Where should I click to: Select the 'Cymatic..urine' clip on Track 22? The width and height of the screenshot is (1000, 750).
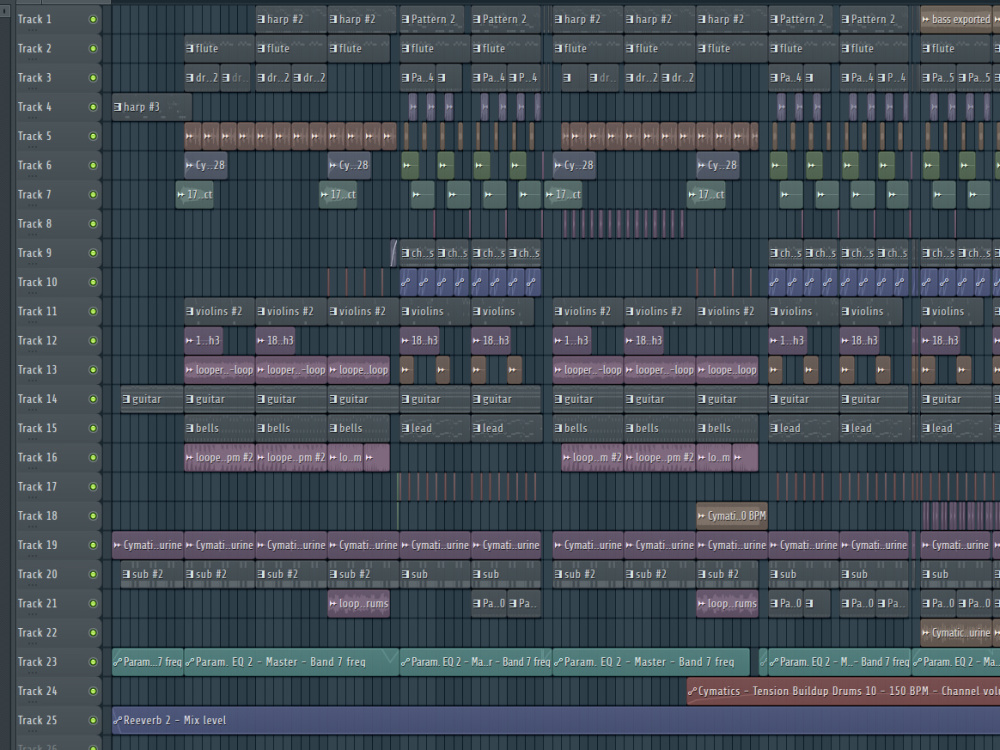(956, 633)
